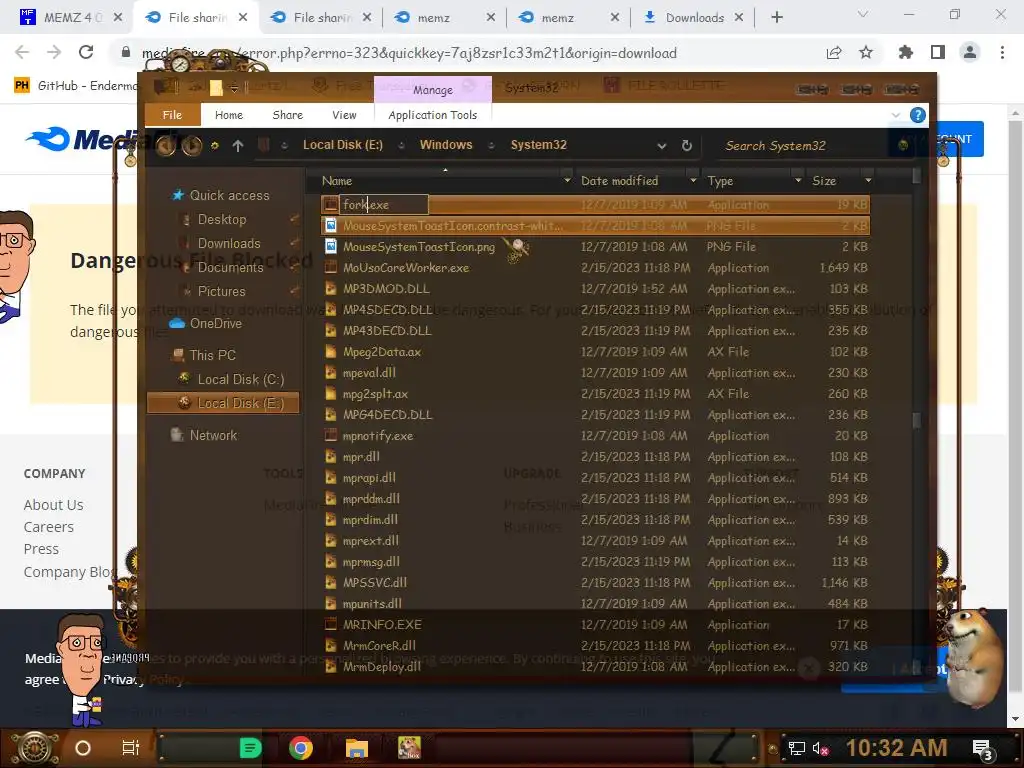Open Local Disk (C:) in navigation pane

tap(240, 379)
